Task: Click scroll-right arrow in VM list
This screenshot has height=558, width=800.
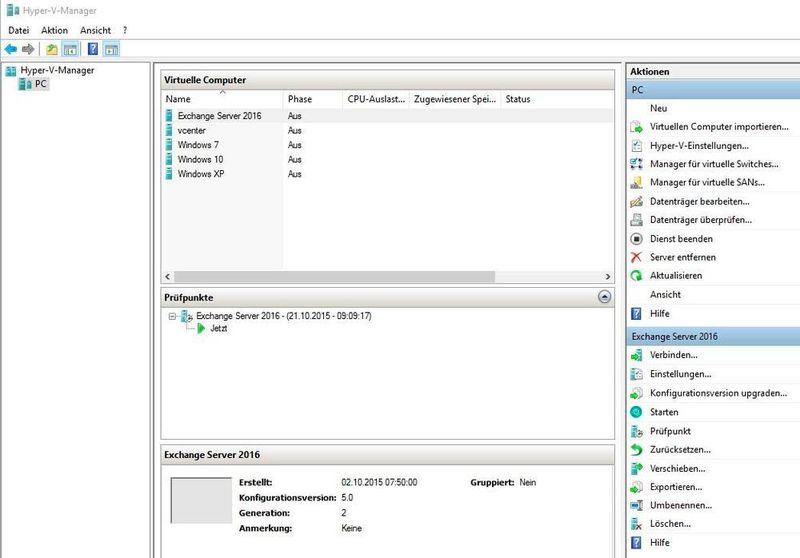Action: (608, 276)
